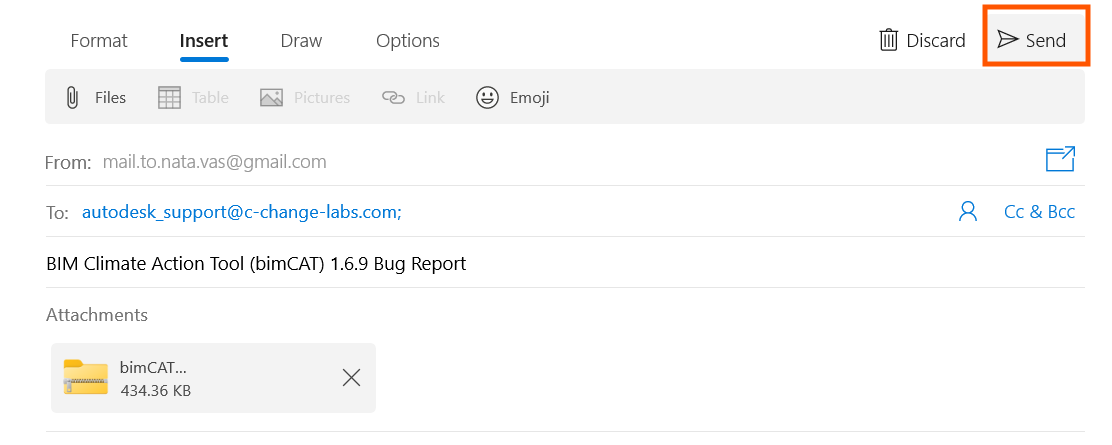
Task: Click the Link chain icon
Action: click(x=413, y=97)
